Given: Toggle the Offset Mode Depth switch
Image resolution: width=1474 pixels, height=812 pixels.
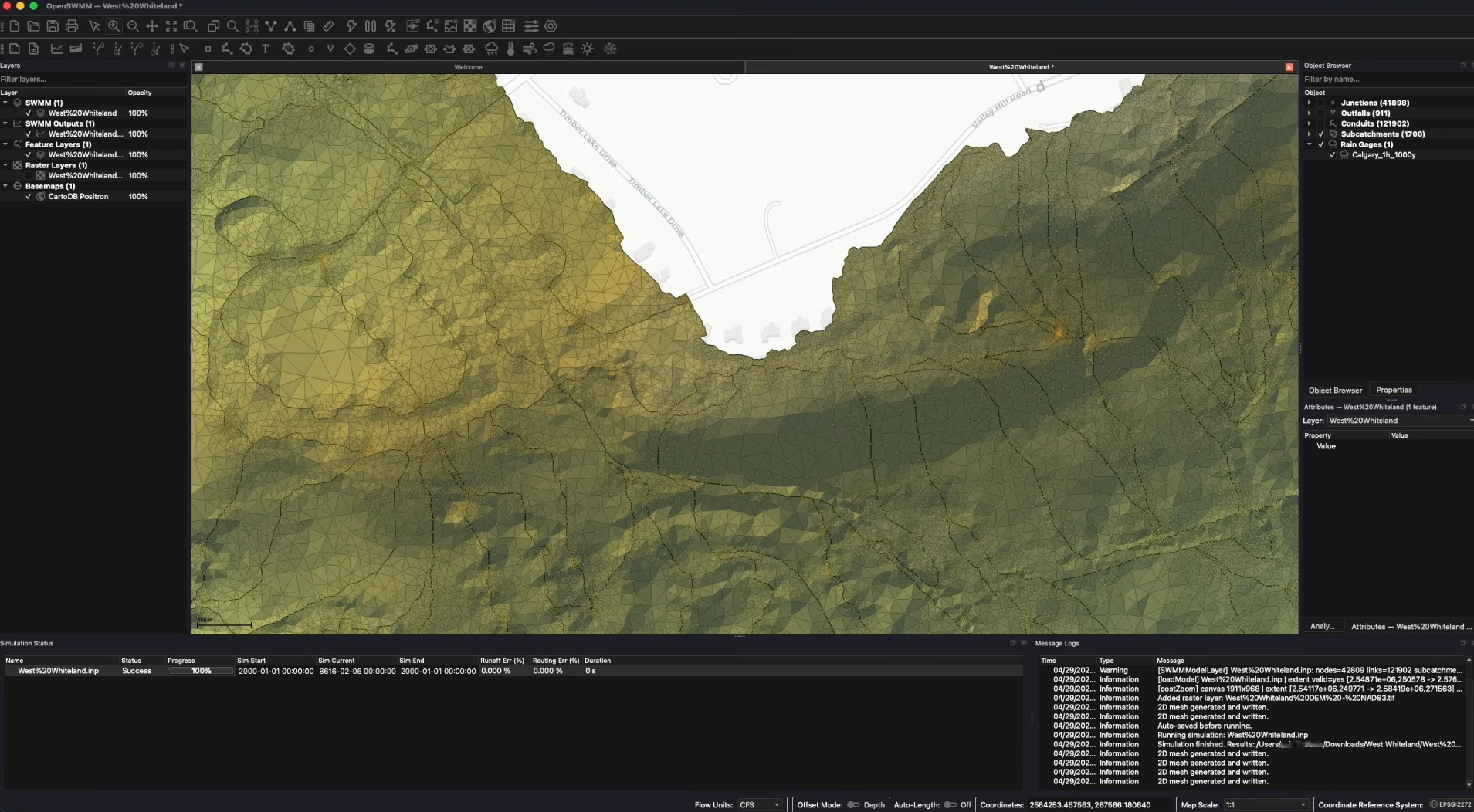Looking at the screenshot, I should coord(853,804).
